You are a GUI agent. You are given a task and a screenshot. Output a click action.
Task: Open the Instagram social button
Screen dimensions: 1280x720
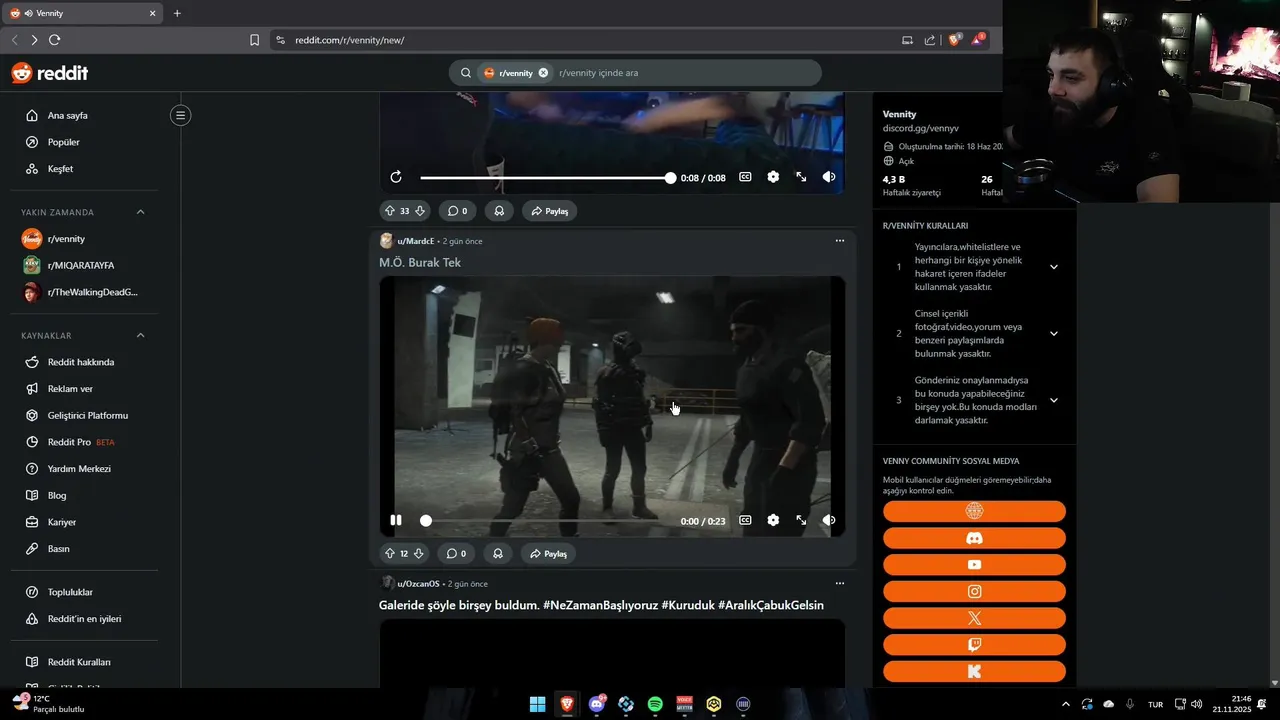[974, 591]
